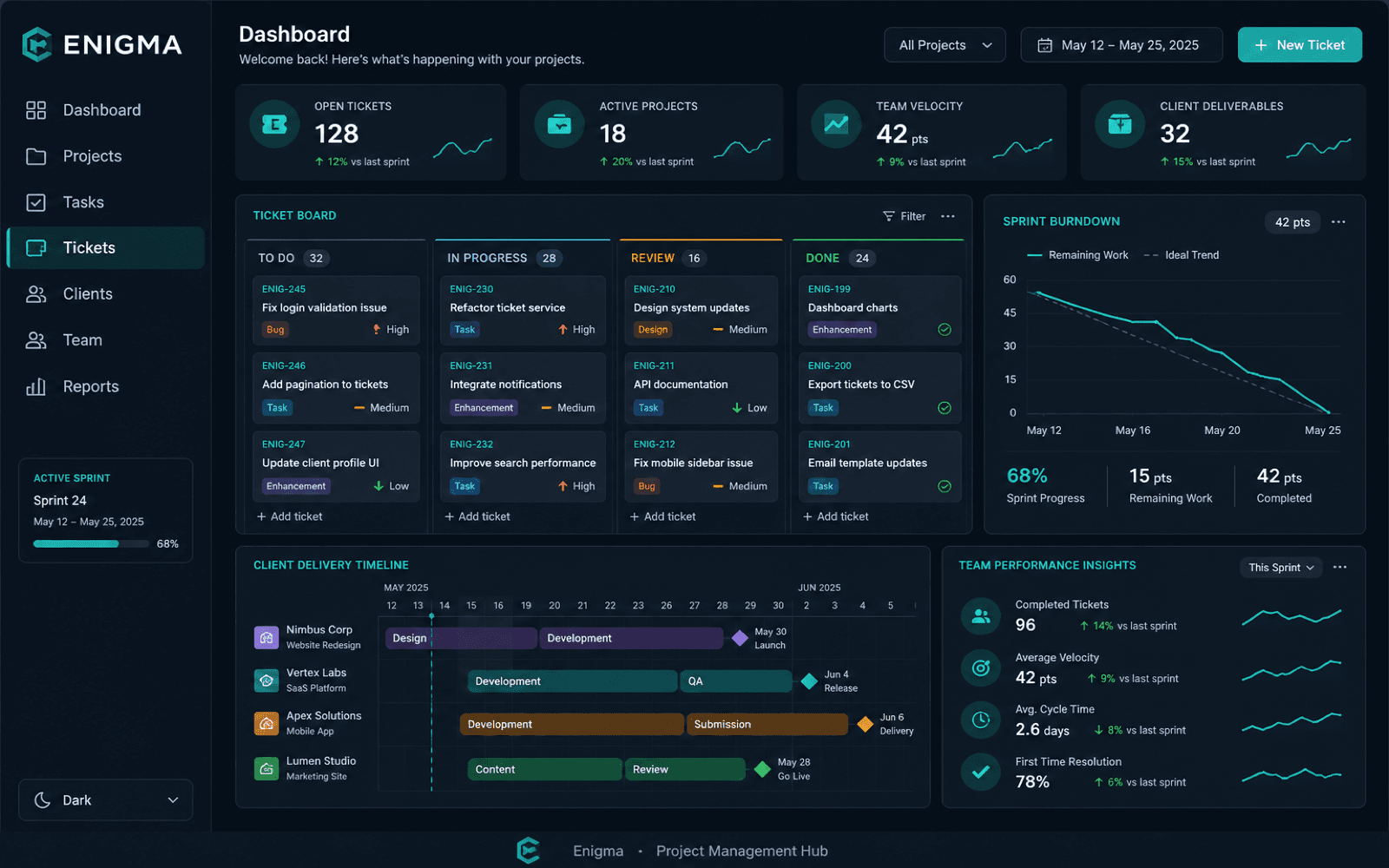Click the moon icon in theme selector
The image size is (1389, 868).
click(43, 800)
